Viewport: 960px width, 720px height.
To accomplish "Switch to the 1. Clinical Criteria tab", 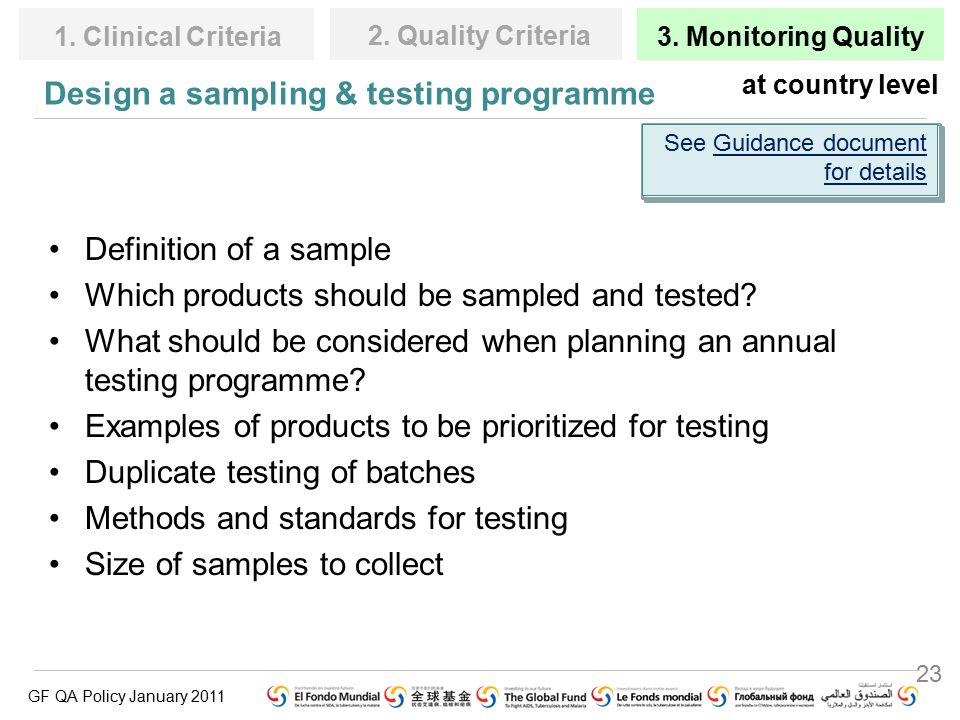I will (167, 36).
